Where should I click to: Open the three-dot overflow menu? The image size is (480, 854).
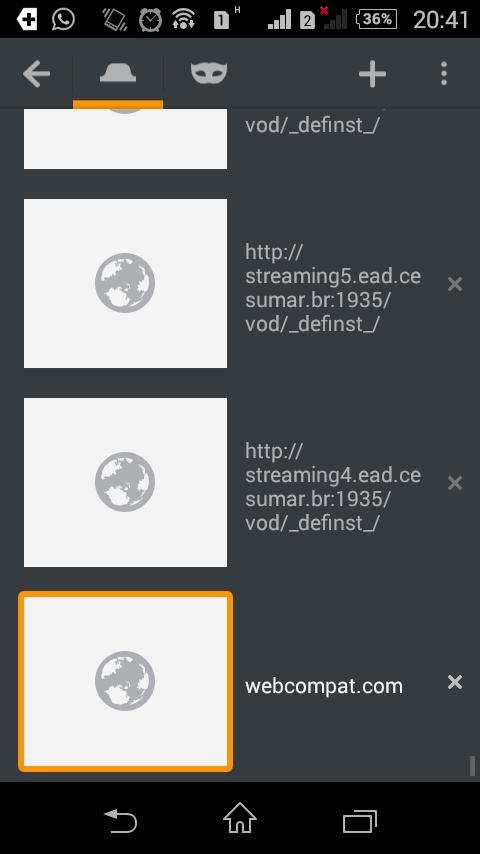tap(444, 74)
